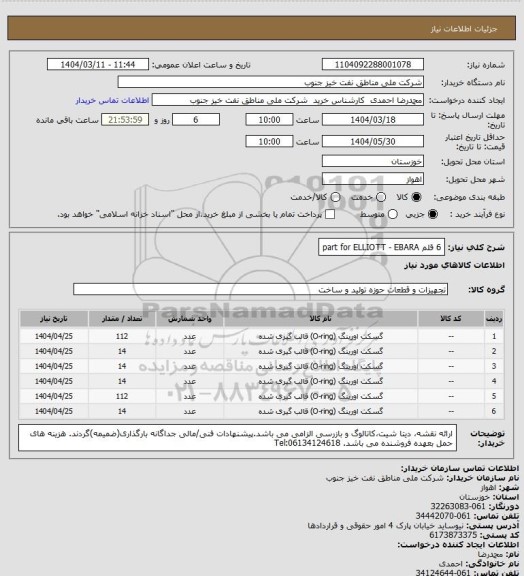Image resolution: width=524 pixels, height=576 pixels.
Task: Select the متوسط purchase type radio
Action: (x=393, y=214)
